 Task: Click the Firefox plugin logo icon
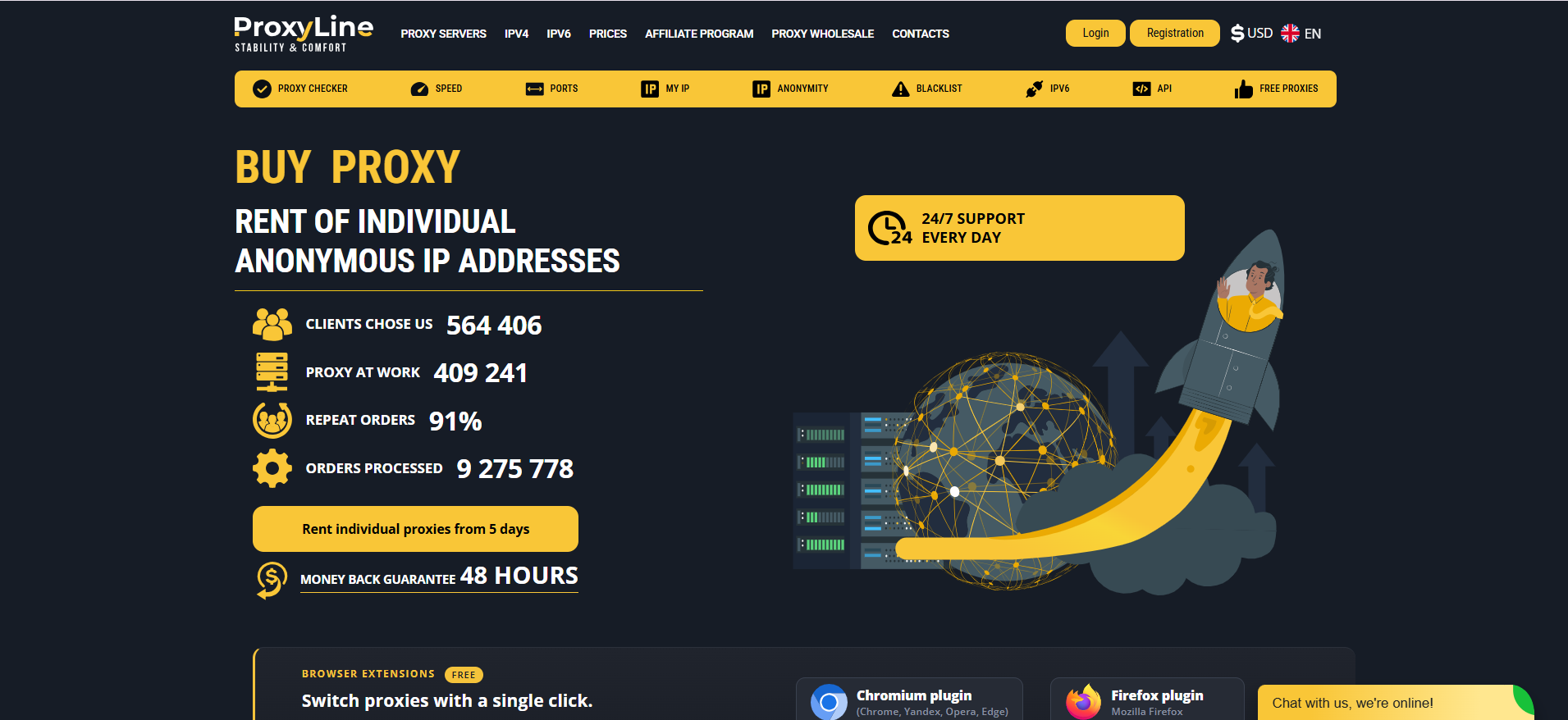pos(1084,702)
